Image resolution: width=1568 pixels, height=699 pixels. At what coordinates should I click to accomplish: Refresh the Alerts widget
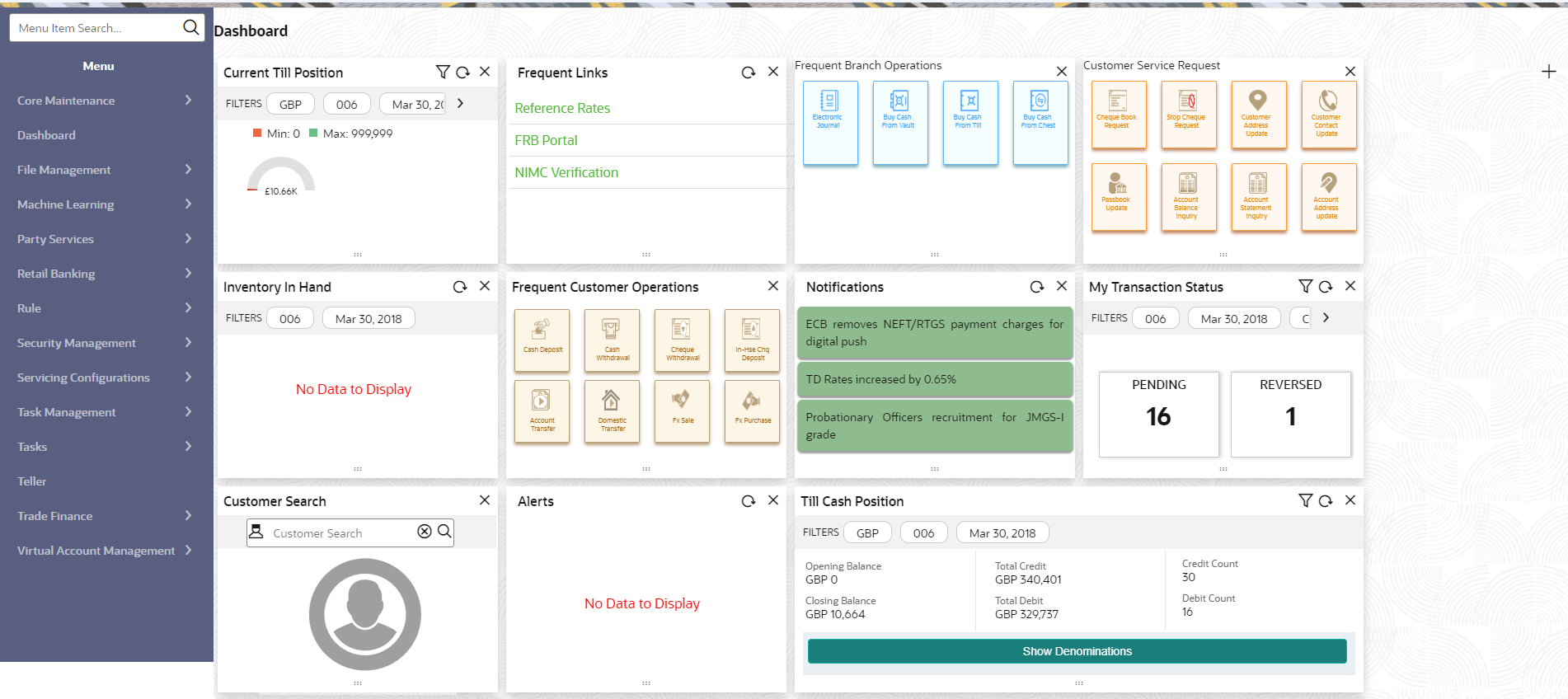click(749, 501)
